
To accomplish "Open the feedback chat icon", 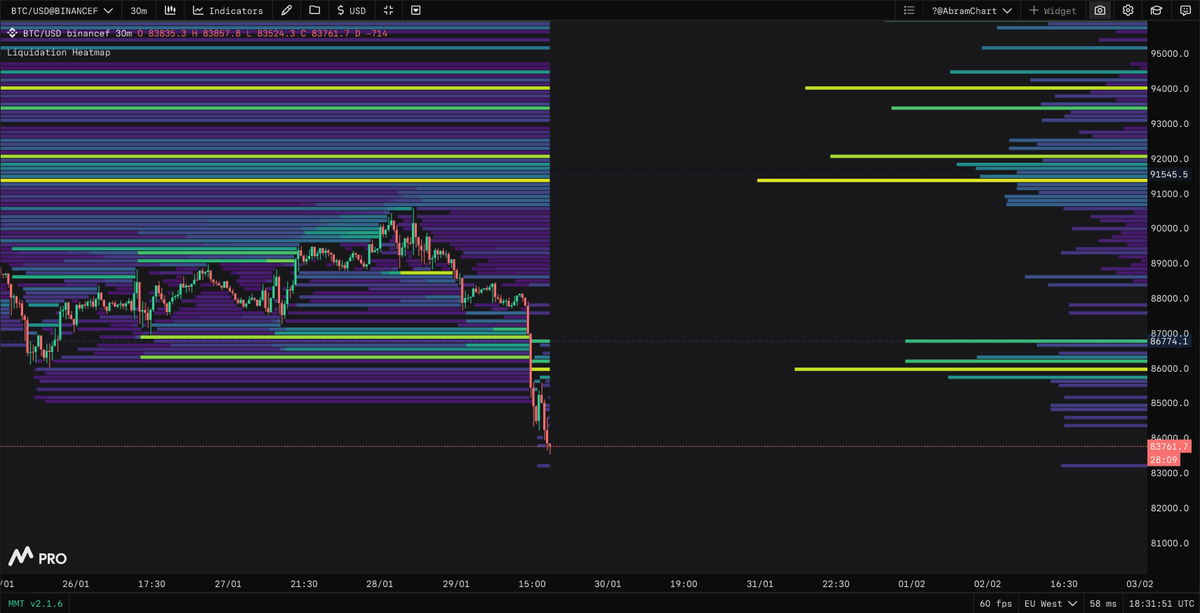I will tap(1183, 10).
